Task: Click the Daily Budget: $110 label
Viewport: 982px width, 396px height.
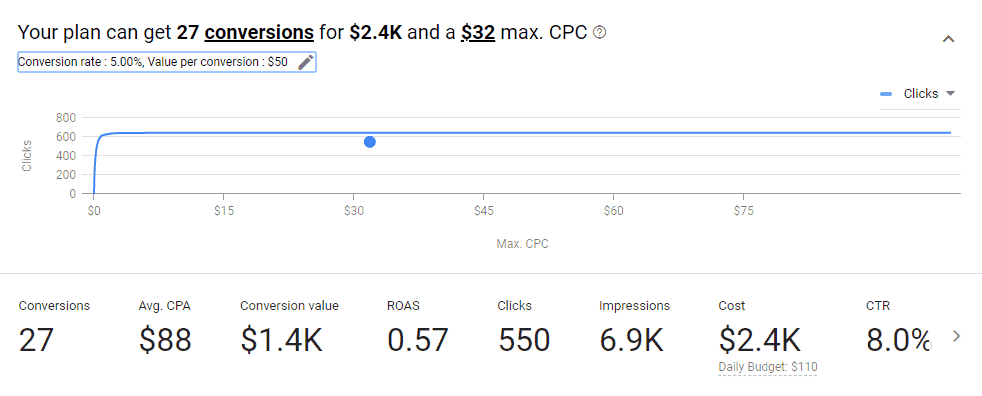Action: coord(768,367)
